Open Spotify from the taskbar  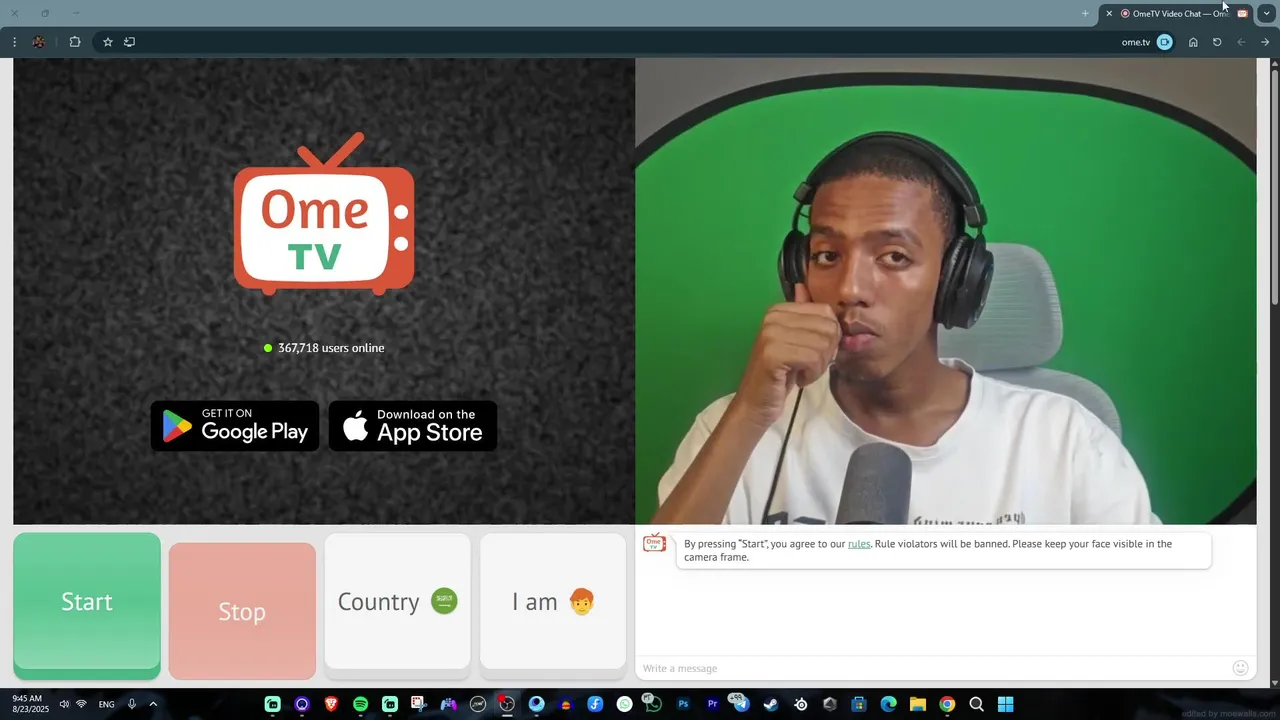pyautogui.click(x=360, y=704)
